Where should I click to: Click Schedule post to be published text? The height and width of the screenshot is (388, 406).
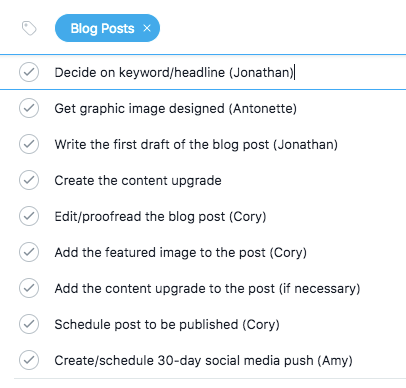click(x=167, y=325)
